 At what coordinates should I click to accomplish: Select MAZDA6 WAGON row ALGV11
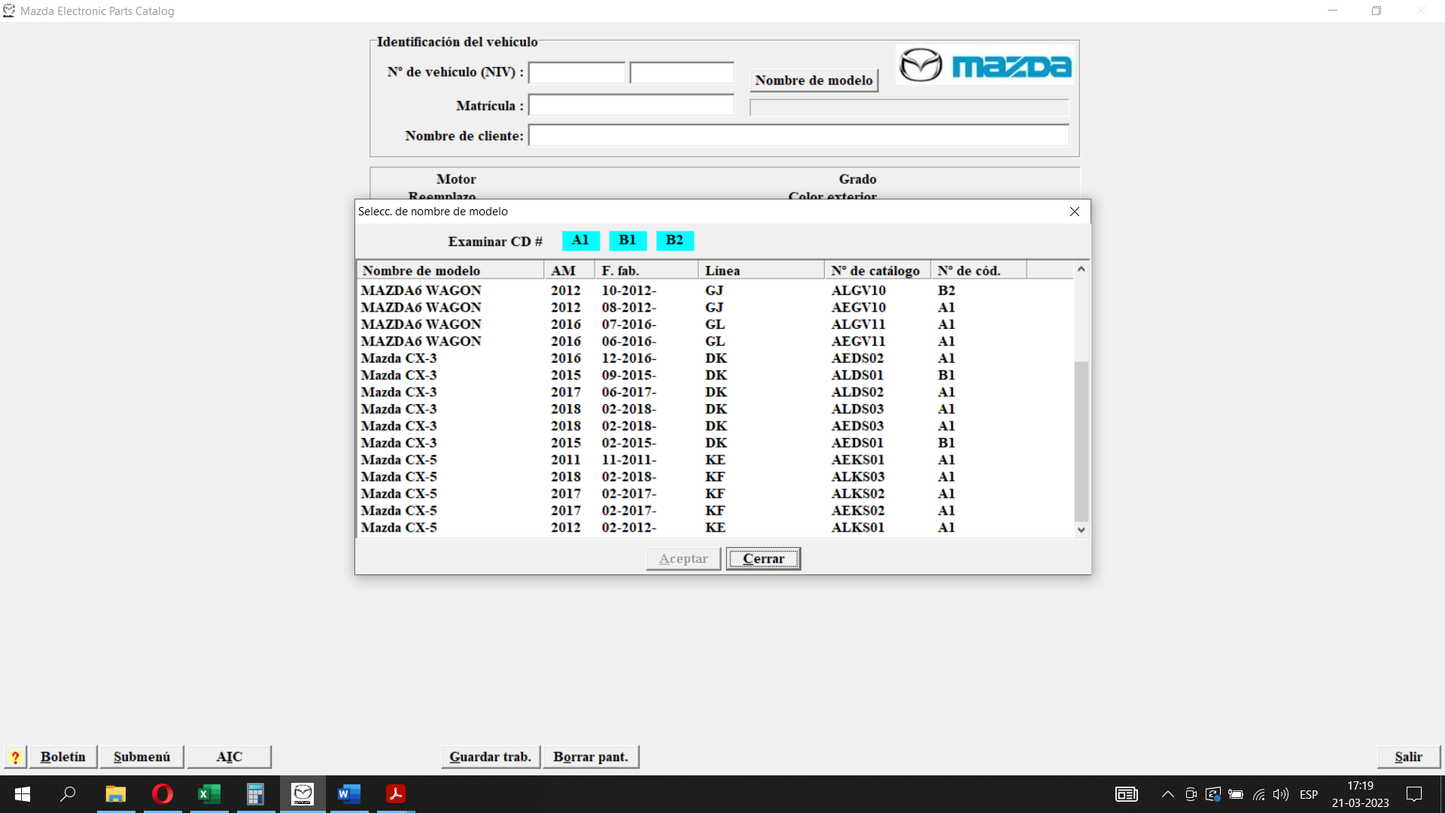715,325
